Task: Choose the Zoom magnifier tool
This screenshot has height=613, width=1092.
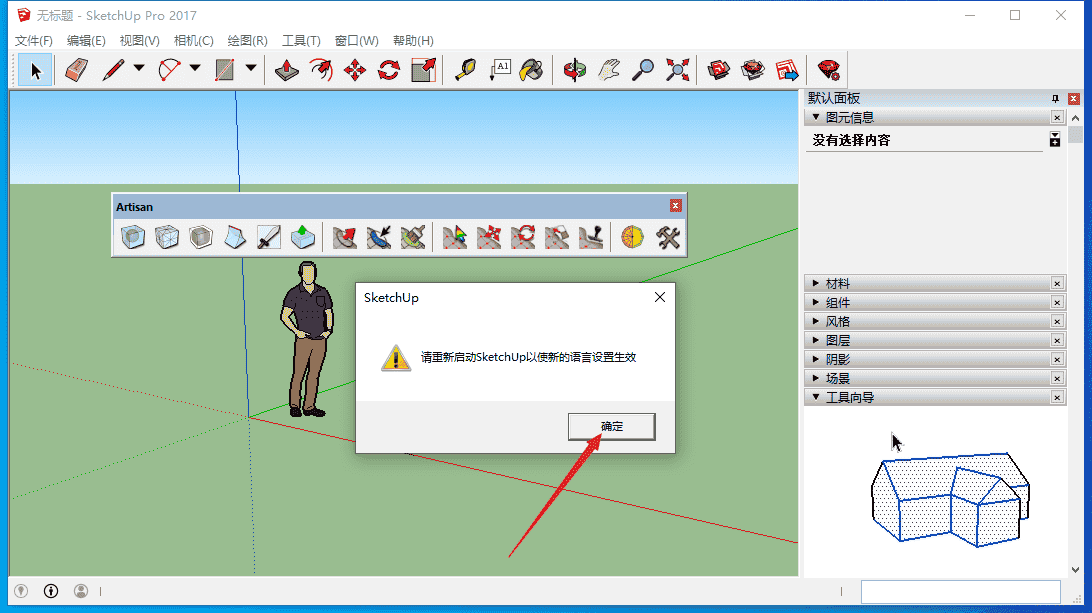Action: tap(643, 70)
